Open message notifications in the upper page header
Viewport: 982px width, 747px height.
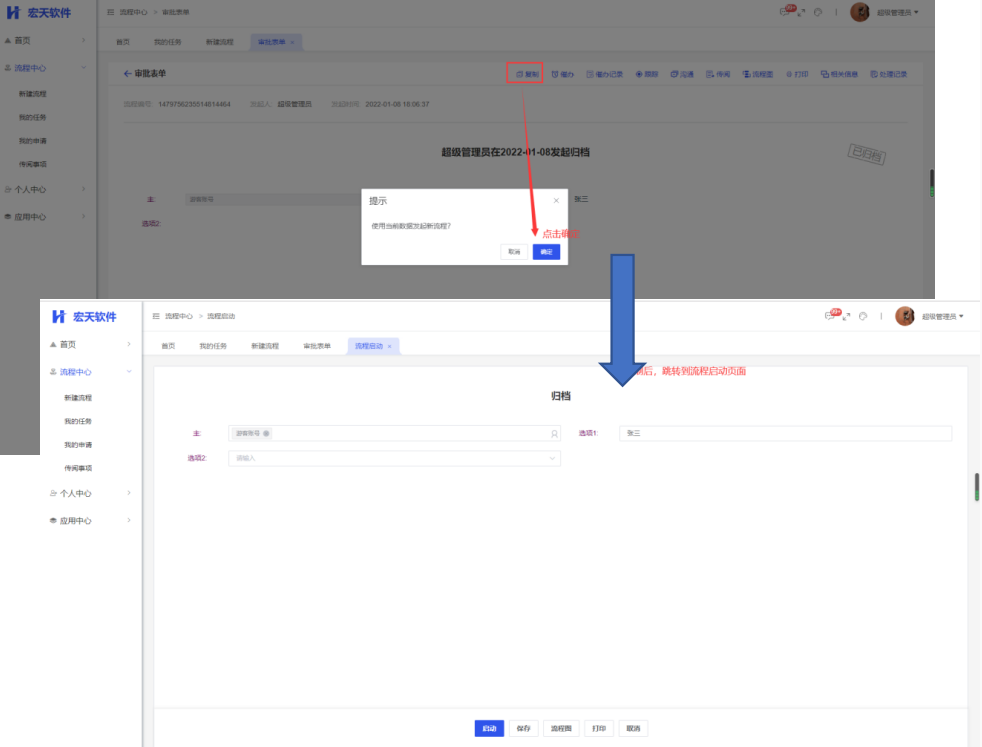(x=786, y=11)
